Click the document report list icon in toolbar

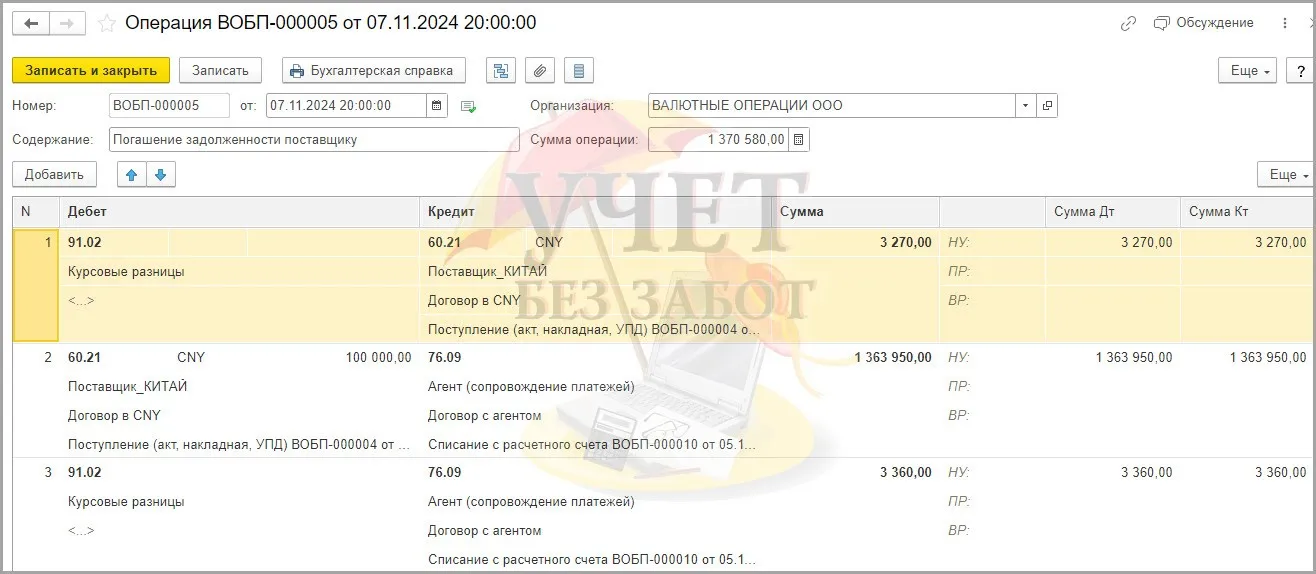coord(579,70)
